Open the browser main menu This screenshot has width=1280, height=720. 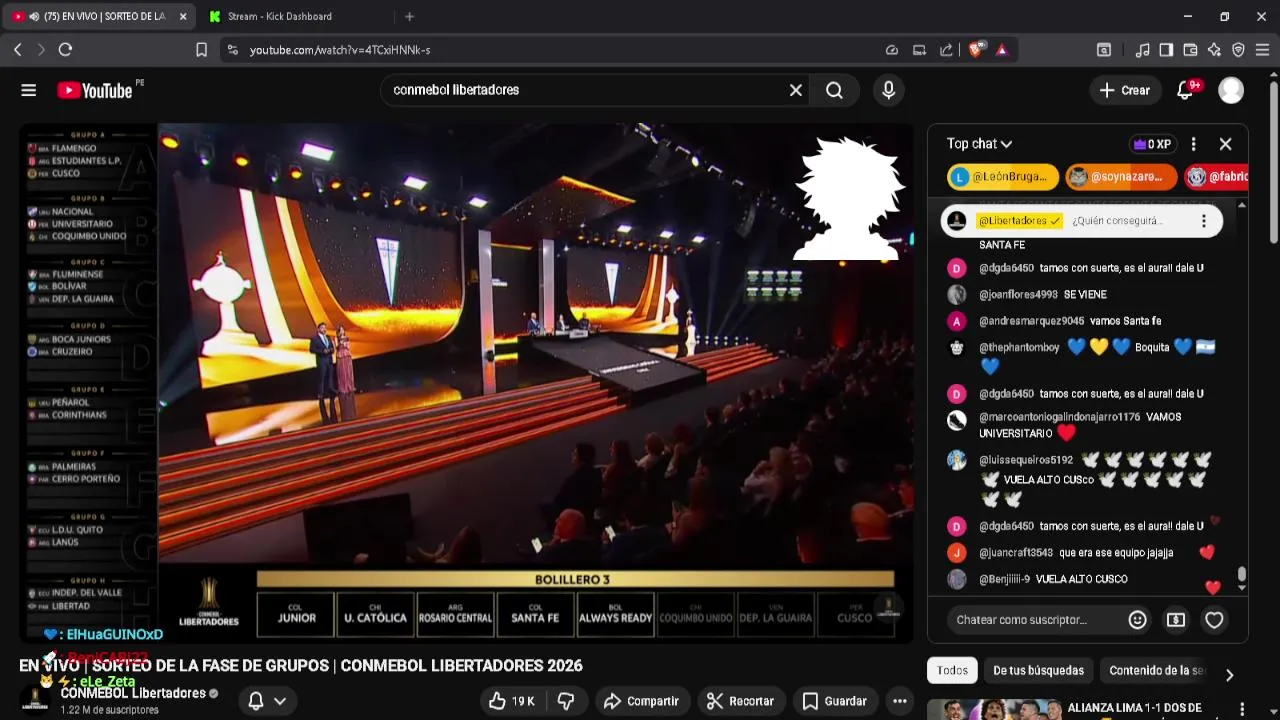coord(1262,50)
